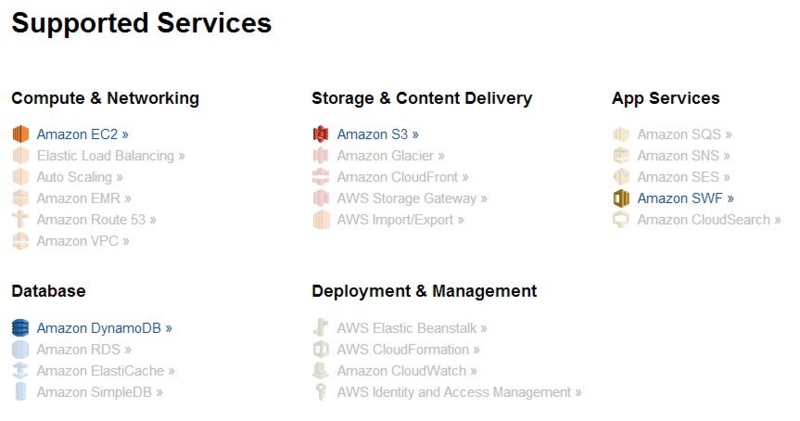
Task: Open the Amazon DynamoDB link
Action: (104, 328)
